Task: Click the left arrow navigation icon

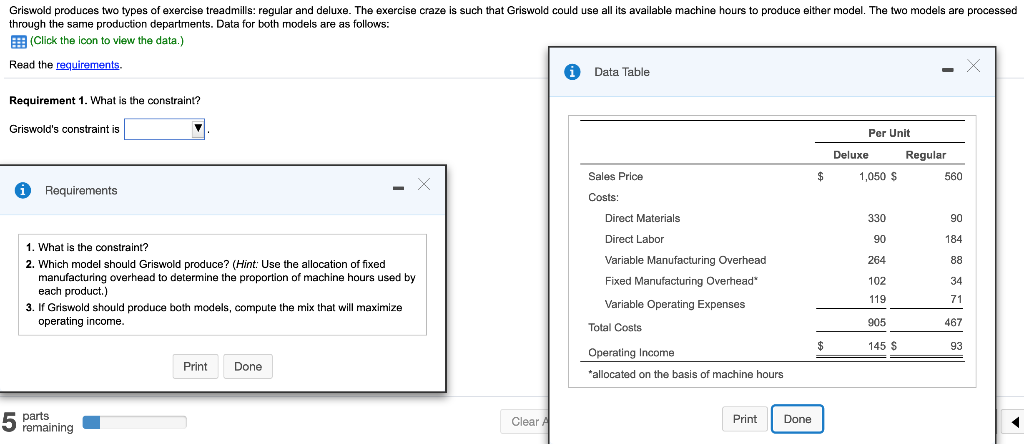Action: pyautogui.click(x=1014, y=421)
